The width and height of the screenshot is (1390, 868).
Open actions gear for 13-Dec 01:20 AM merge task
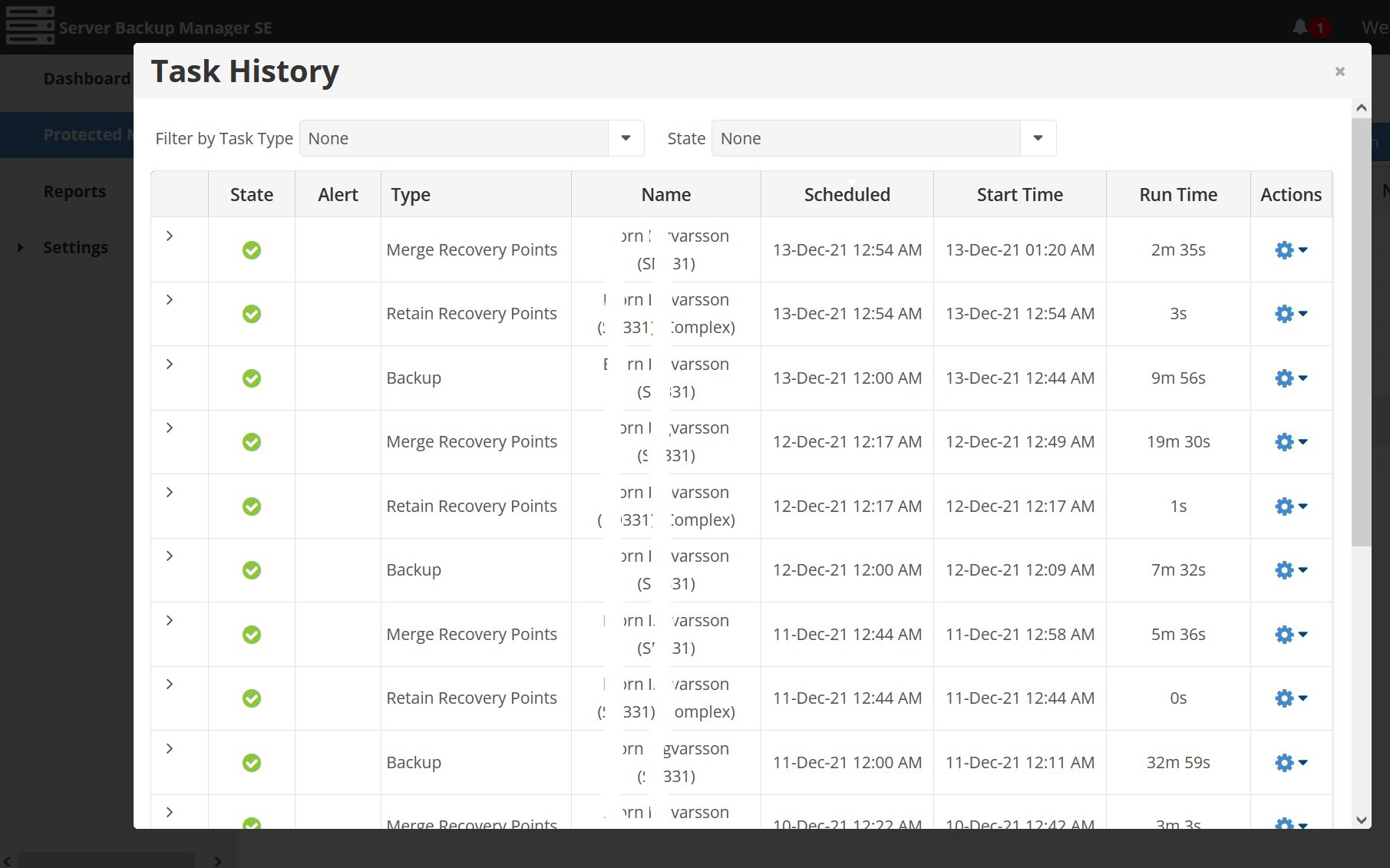click(x=1290, y=250)
